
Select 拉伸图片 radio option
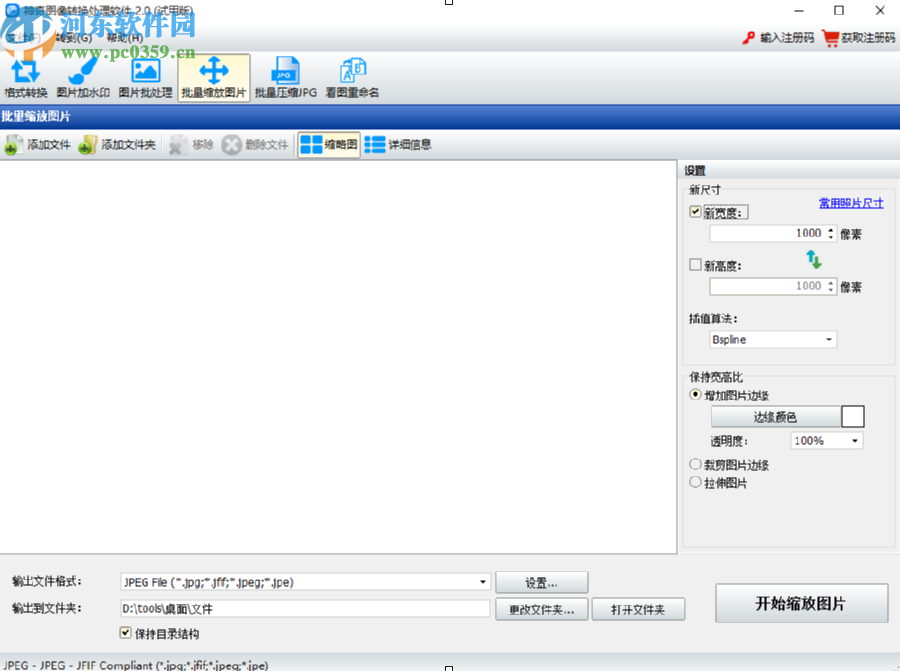(x=695, y=482)
